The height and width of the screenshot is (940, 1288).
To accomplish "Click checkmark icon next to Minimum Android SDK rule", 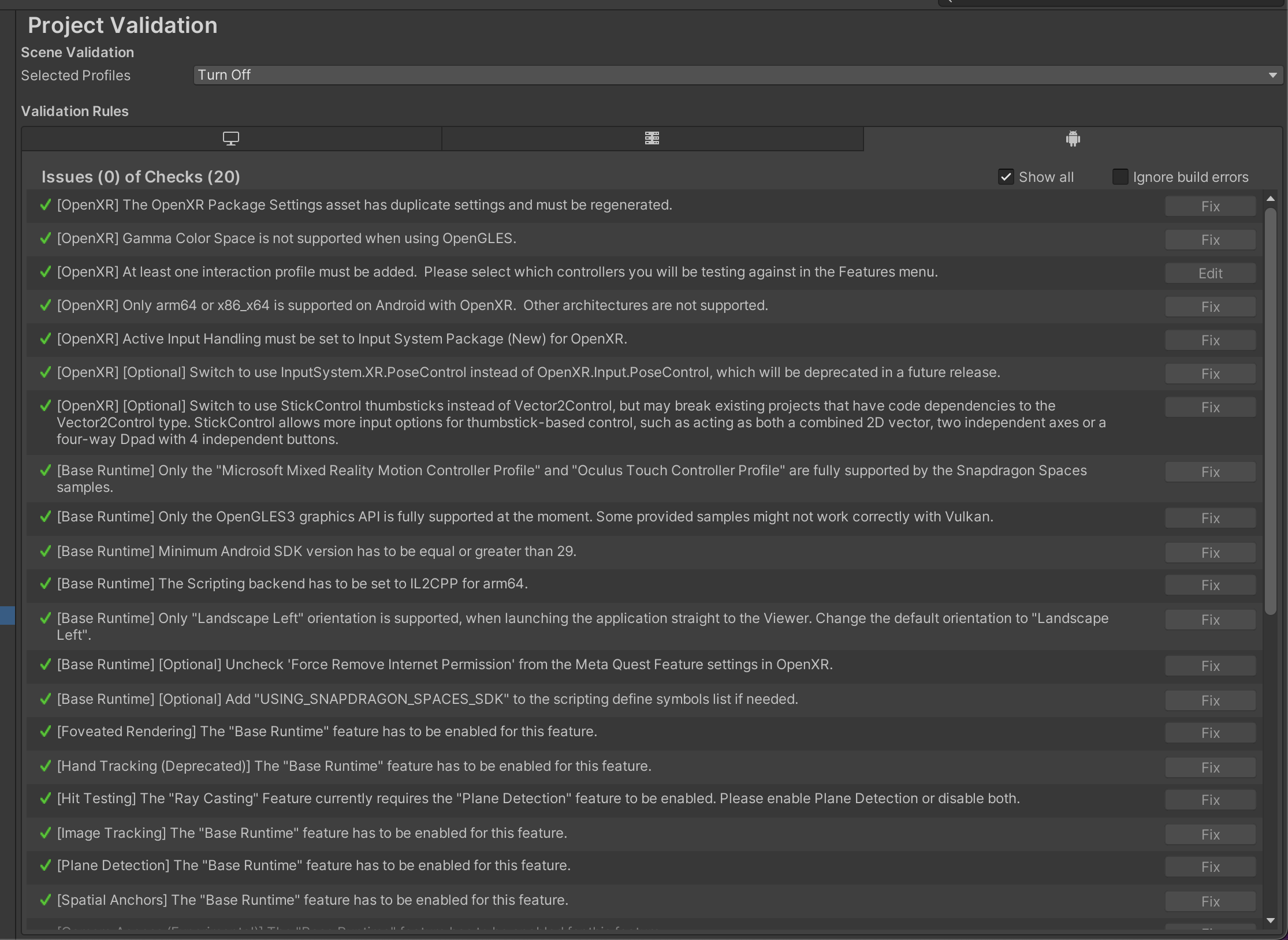I will pos(45,551).
